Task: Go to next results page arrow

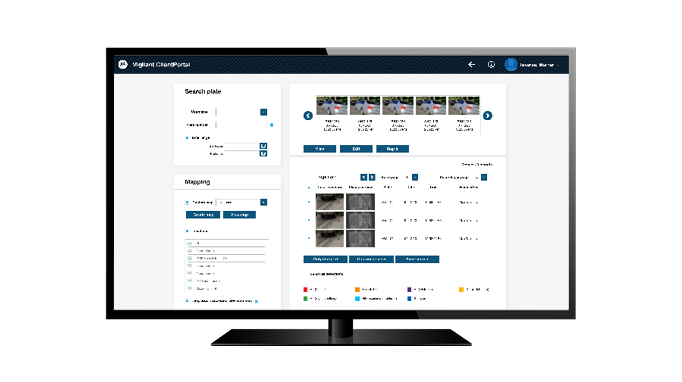Action: [x=372, y=177]
